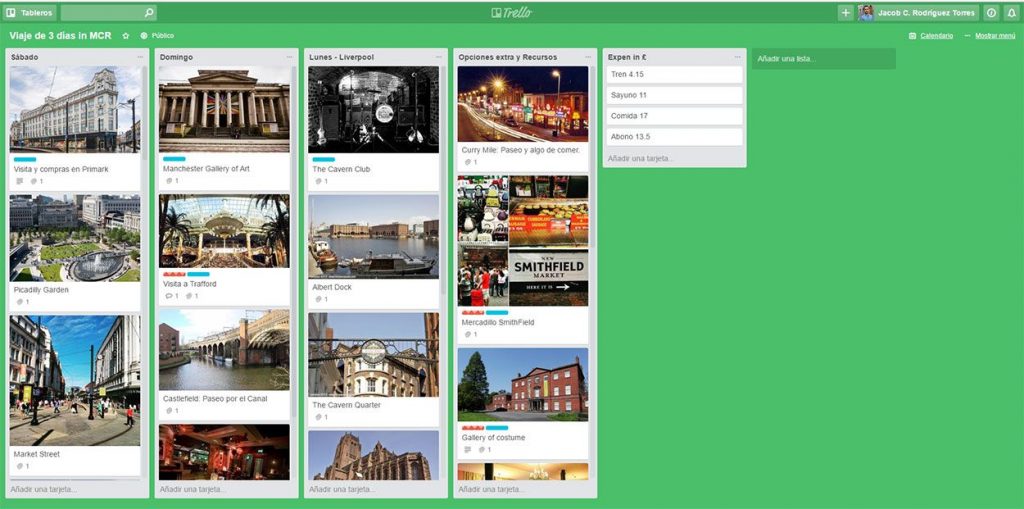Image resolution: width=1024 pixels, height=509 pixels.
Task: Open Opciones extra y Recursos list menu
Action: (588, 57)
